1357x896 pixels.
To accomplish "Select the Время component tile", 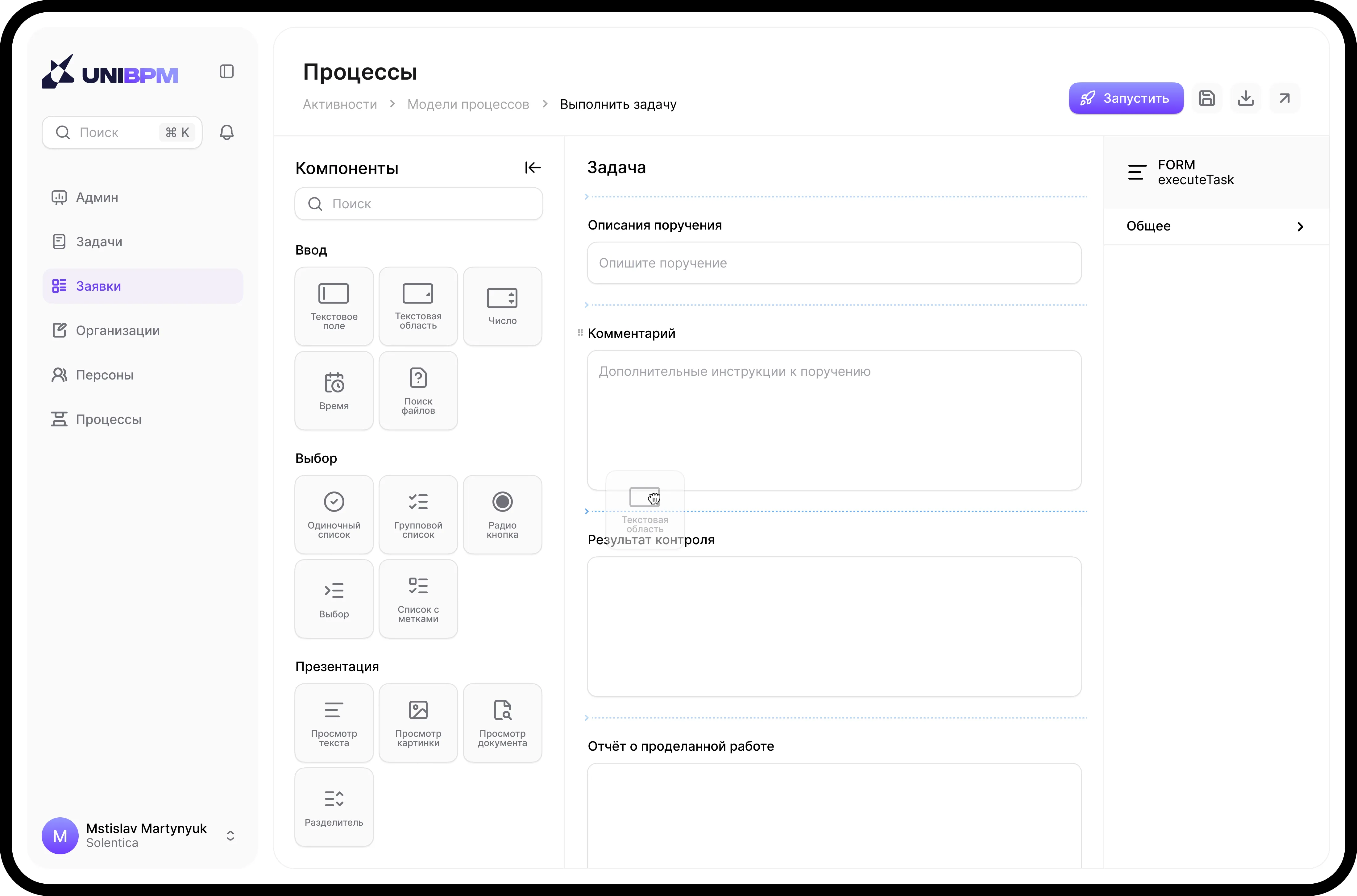I will coord(334,391).
